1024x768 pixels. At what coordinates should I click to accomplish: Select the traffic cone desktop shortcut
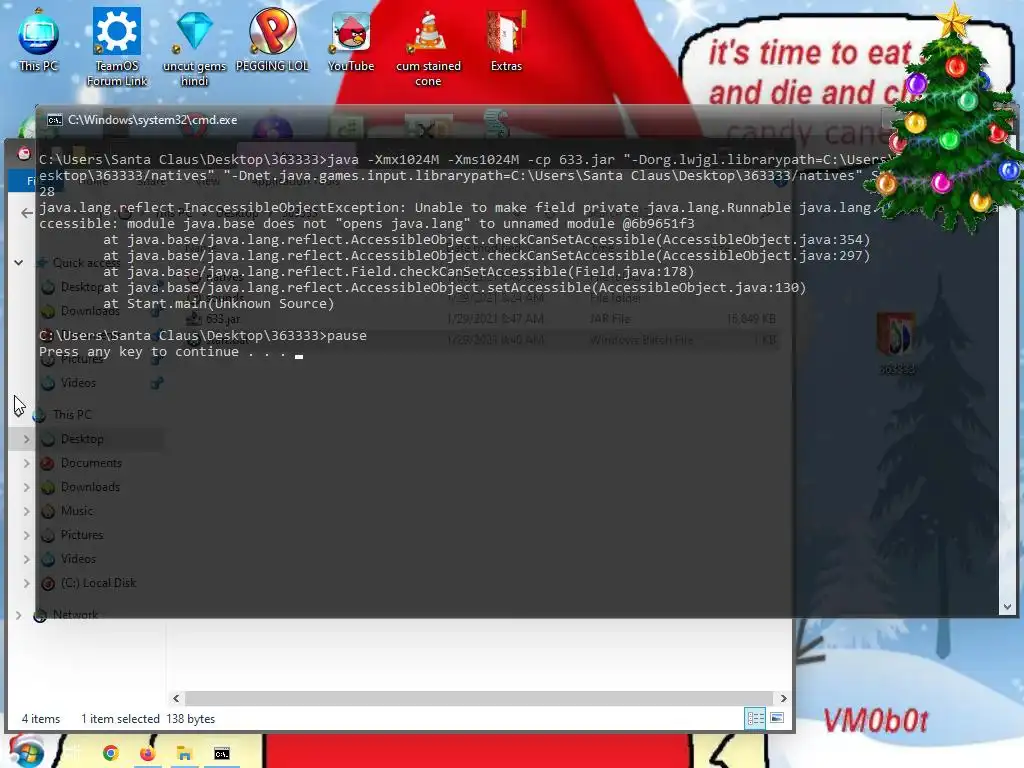428,48
